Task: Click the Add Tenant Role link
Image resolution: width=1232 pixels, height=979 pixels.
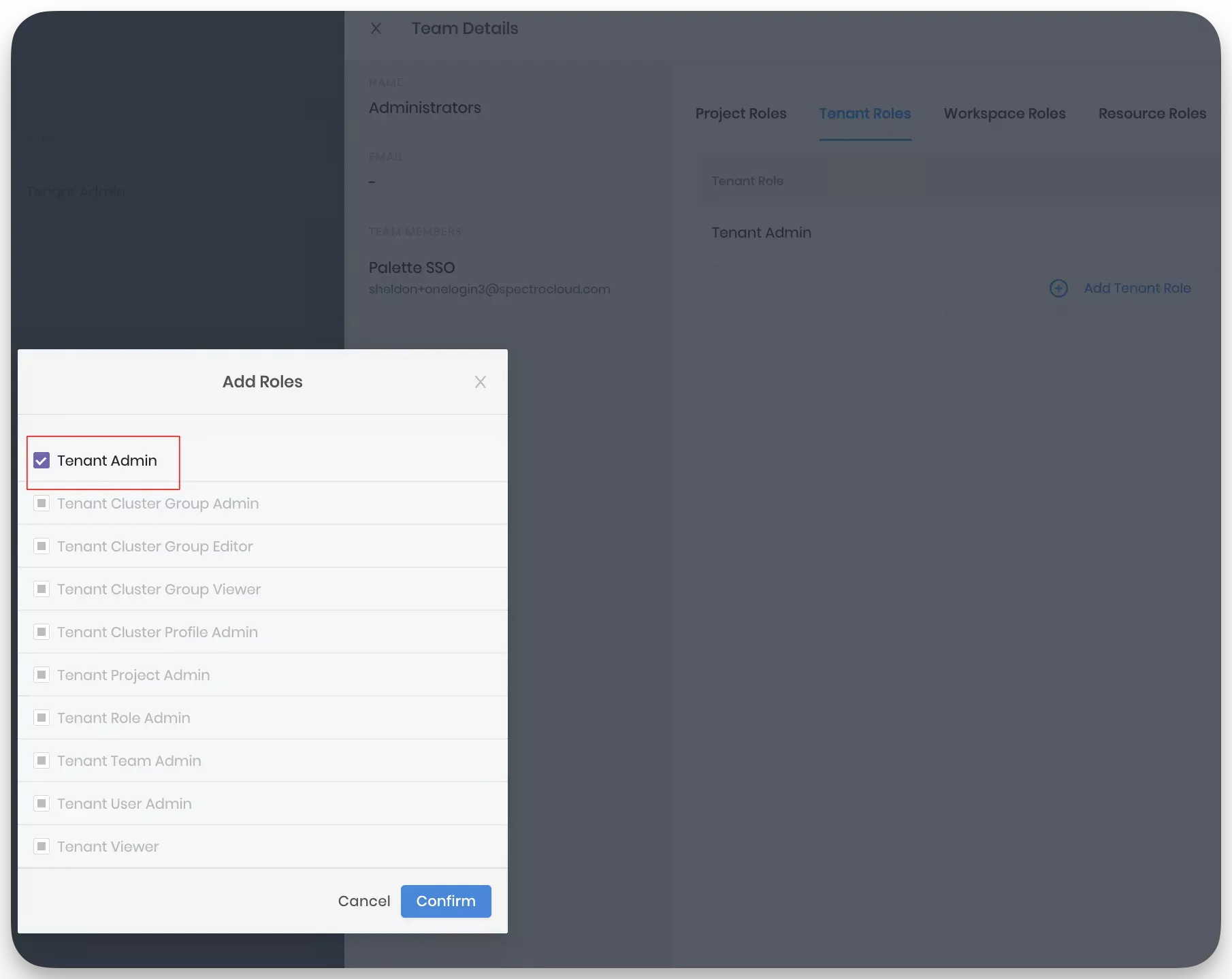Action: [x=1137, y=288]
